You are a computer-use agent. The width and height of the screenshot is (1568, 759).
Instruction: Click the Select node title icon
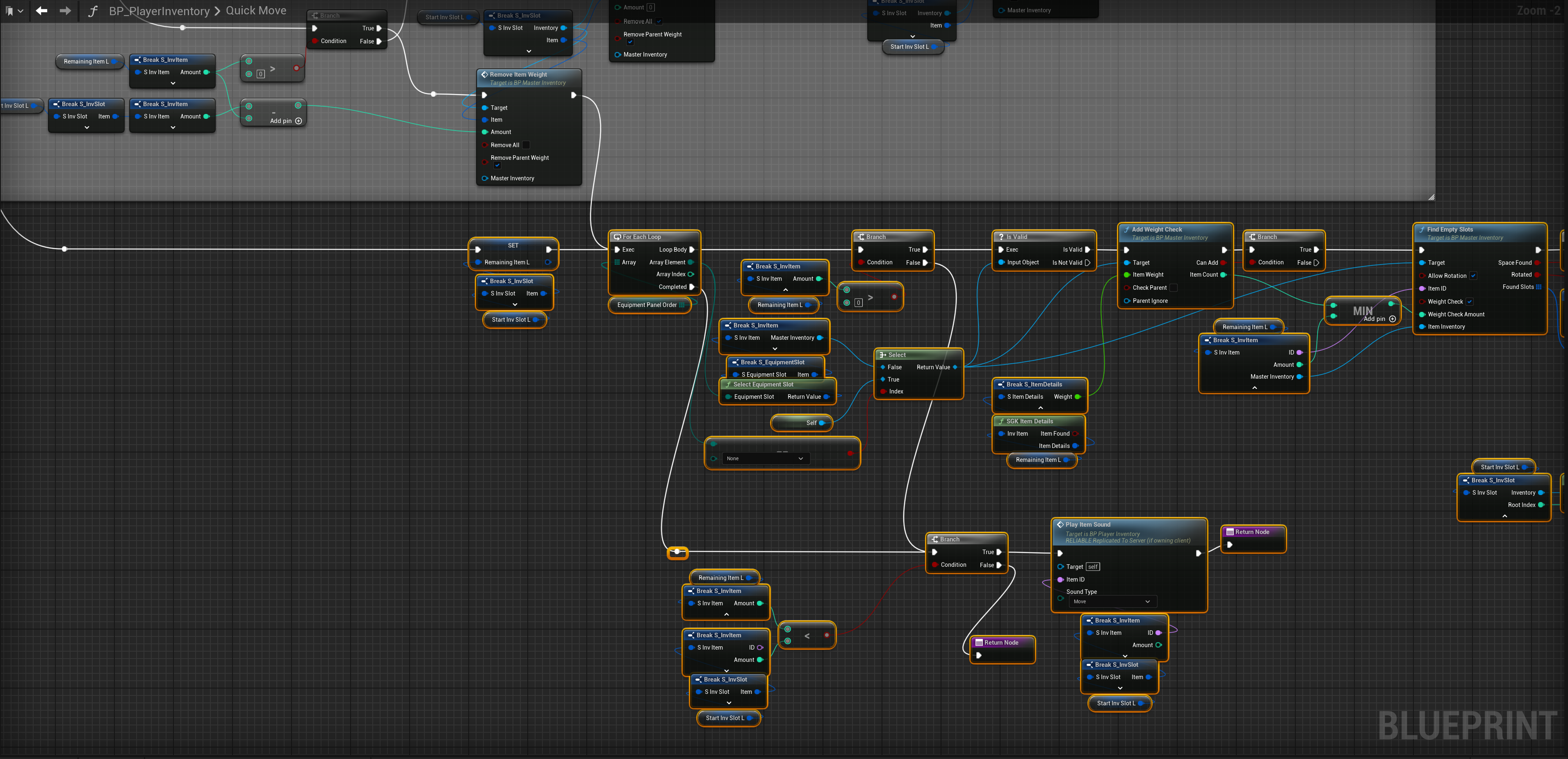pos(882,355)
